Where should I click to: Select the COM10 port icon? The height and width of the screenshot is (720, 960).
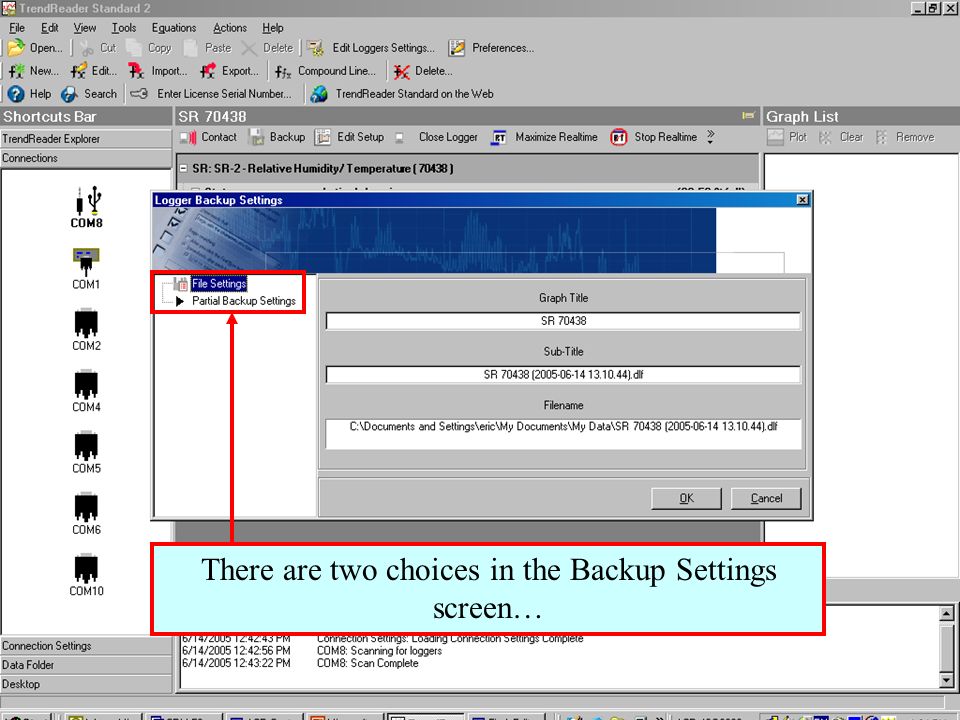point(86,575)
